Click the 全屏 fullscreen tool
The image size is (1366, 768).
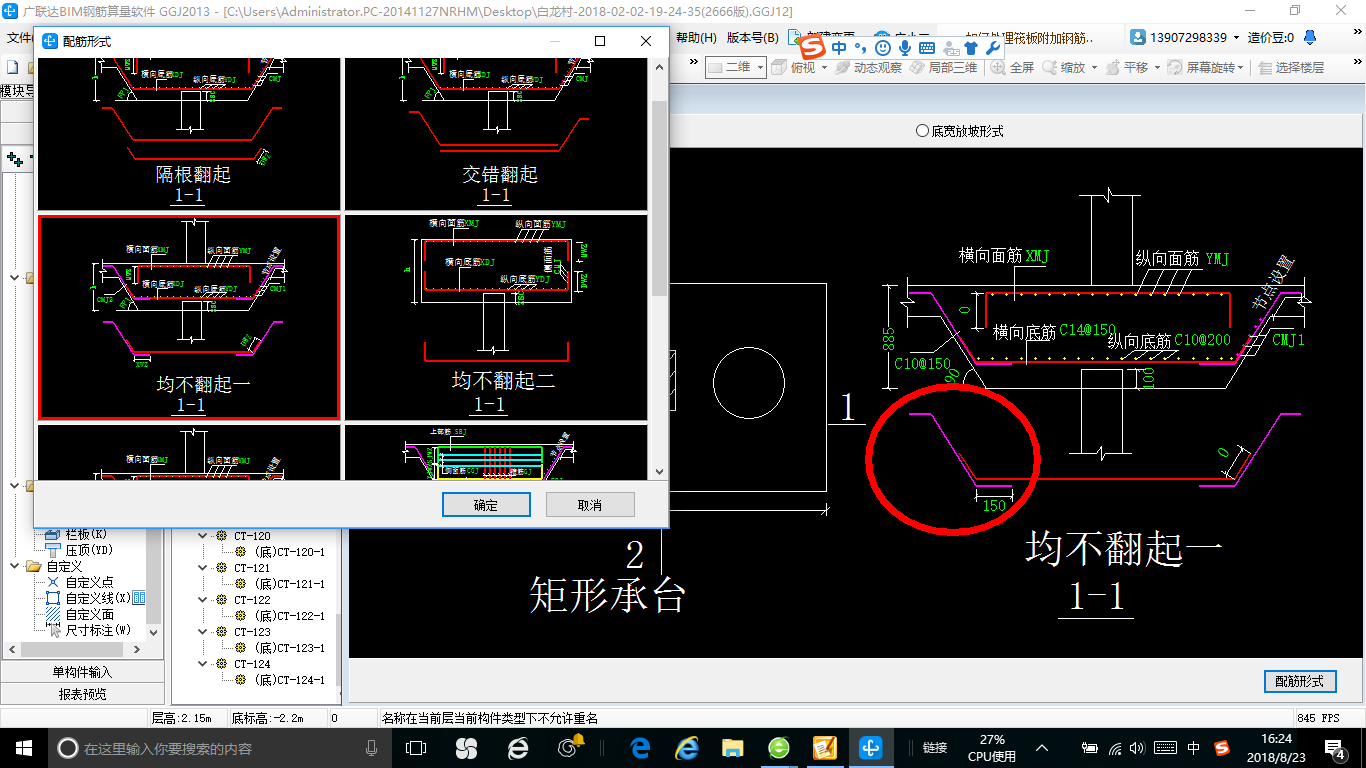(1013, 67)
